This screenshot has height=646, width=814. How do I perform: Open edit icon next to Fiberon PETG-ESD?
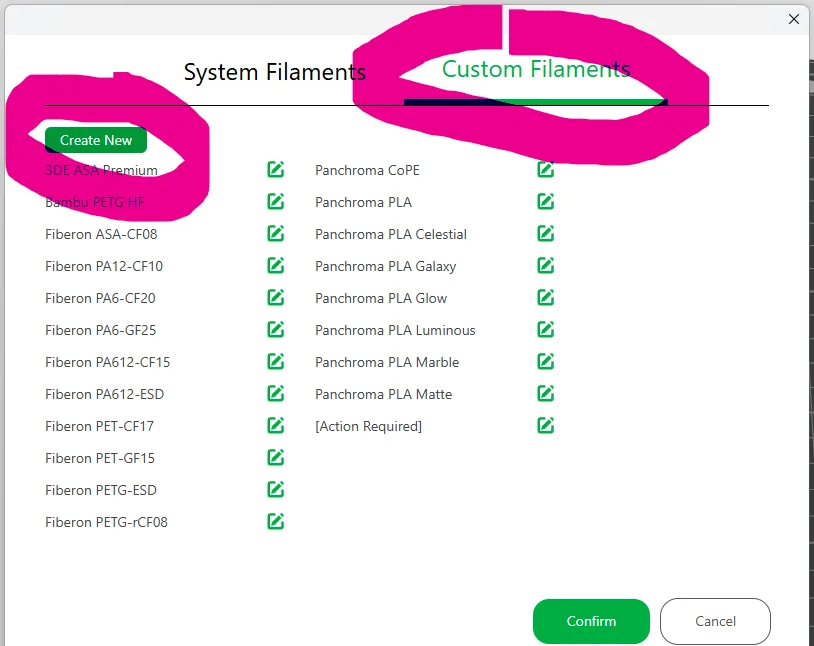click(276, 490)
